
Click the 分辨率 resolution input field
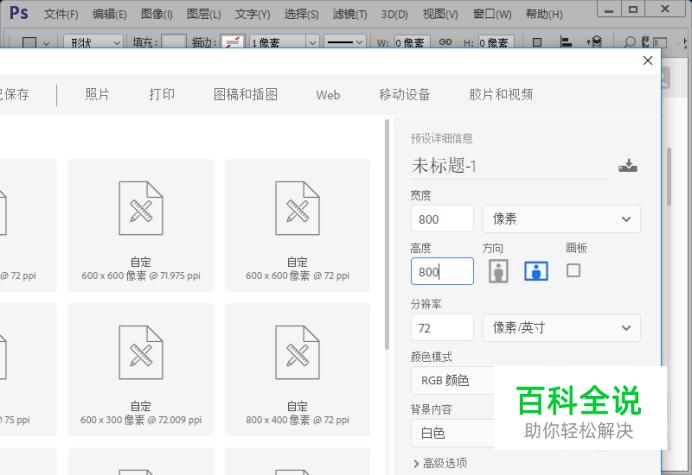pyautogui.click(x=442, y=328)
